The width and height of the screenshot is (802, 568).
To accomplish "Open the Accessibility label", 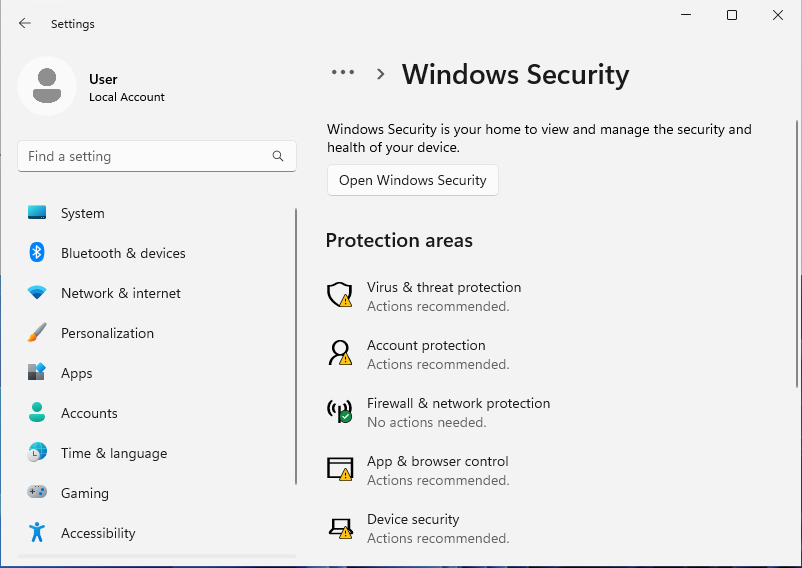I will 98,533.
